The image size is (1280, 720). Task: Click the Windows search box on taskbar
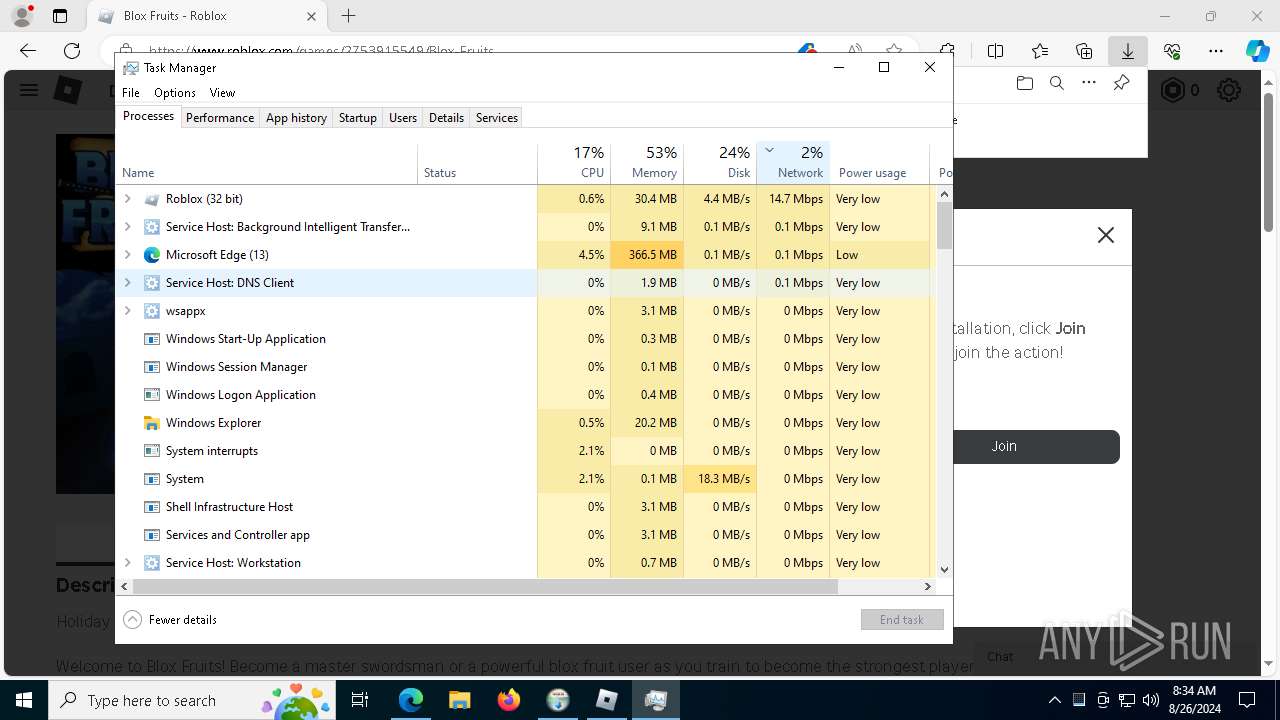point(193,700)
